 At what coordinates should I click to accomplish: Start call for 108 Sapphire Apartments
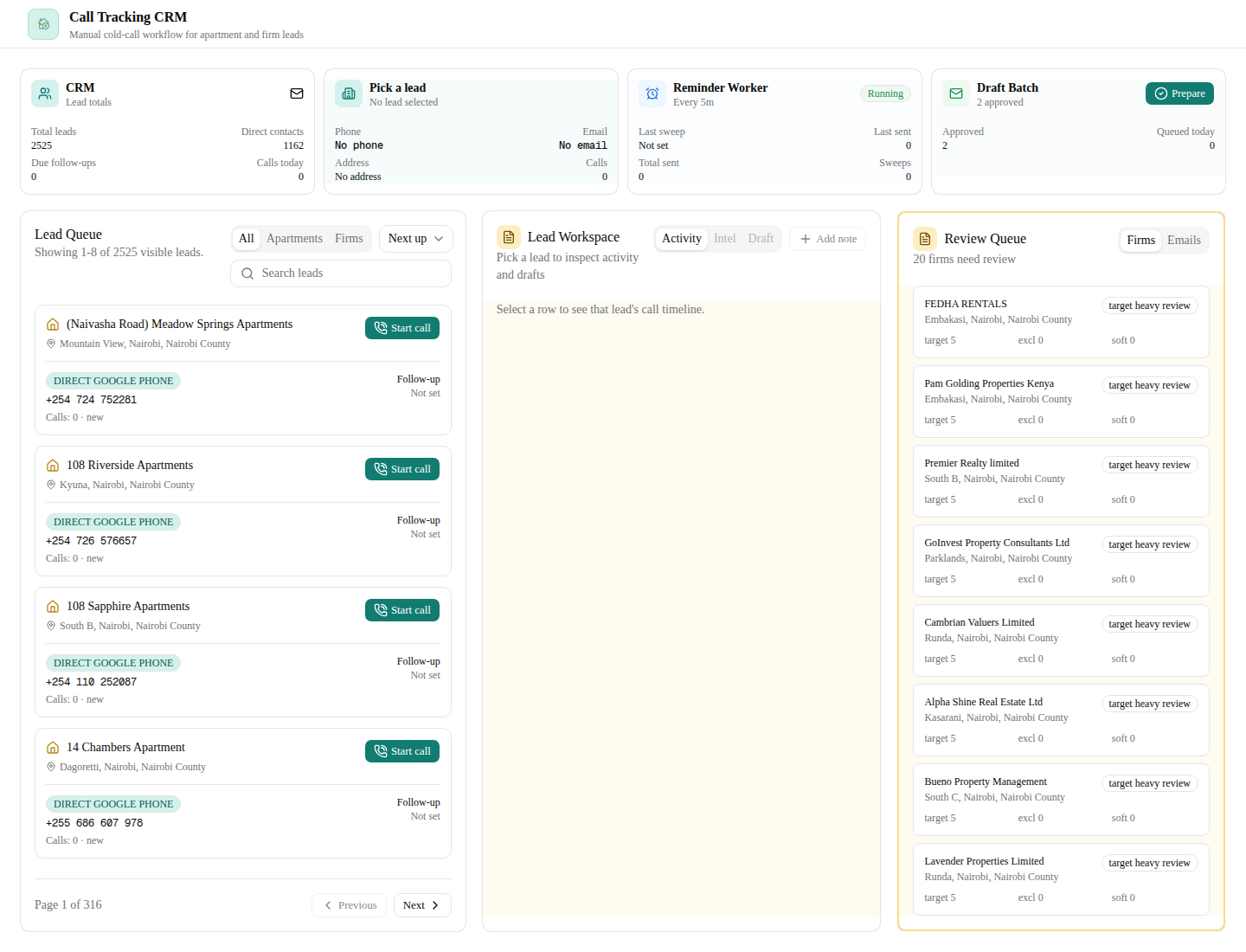click(x=402, y=610)
